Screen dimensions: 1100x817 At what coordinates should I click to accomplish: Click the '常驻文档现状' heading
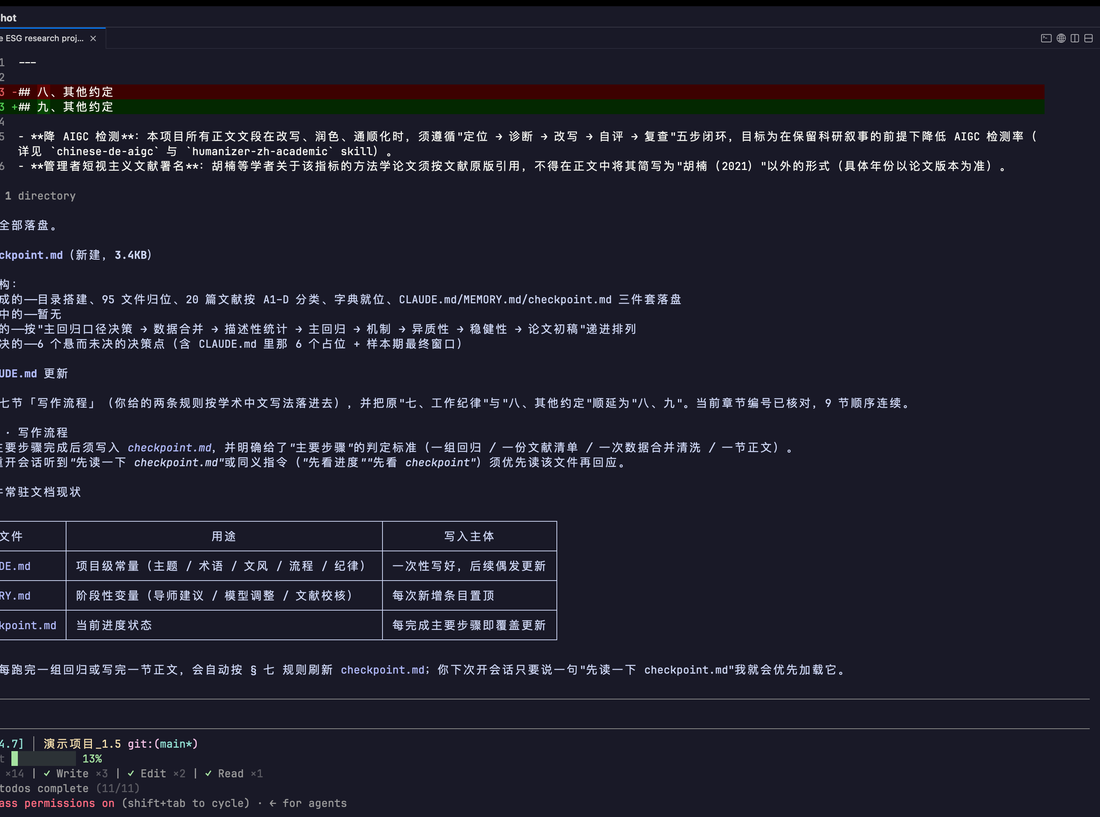(x=42, y=492)
